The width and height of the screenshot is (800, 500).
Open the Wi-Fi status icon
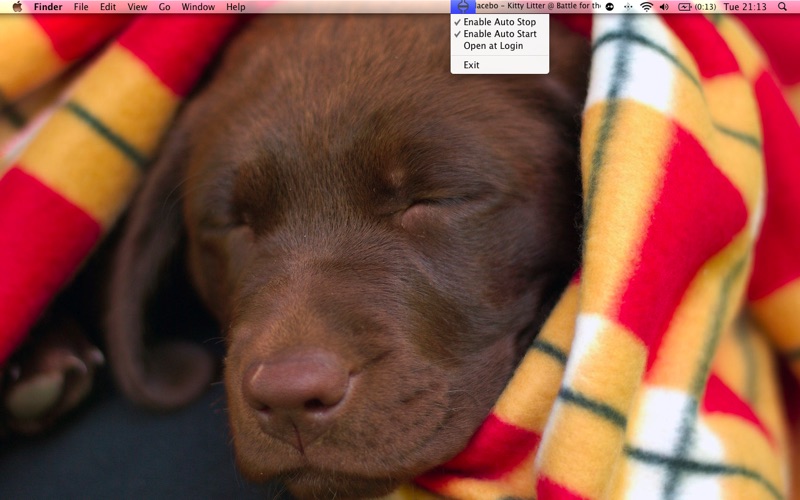pos(646,7)
